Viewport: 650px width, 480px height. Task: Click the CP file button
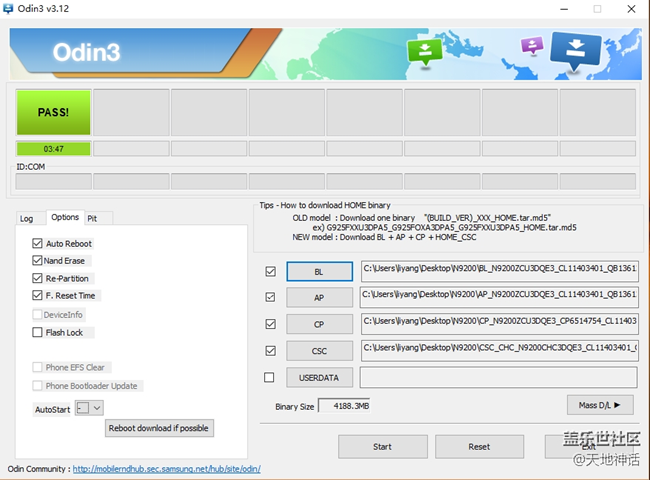click(x=319, y=324)
